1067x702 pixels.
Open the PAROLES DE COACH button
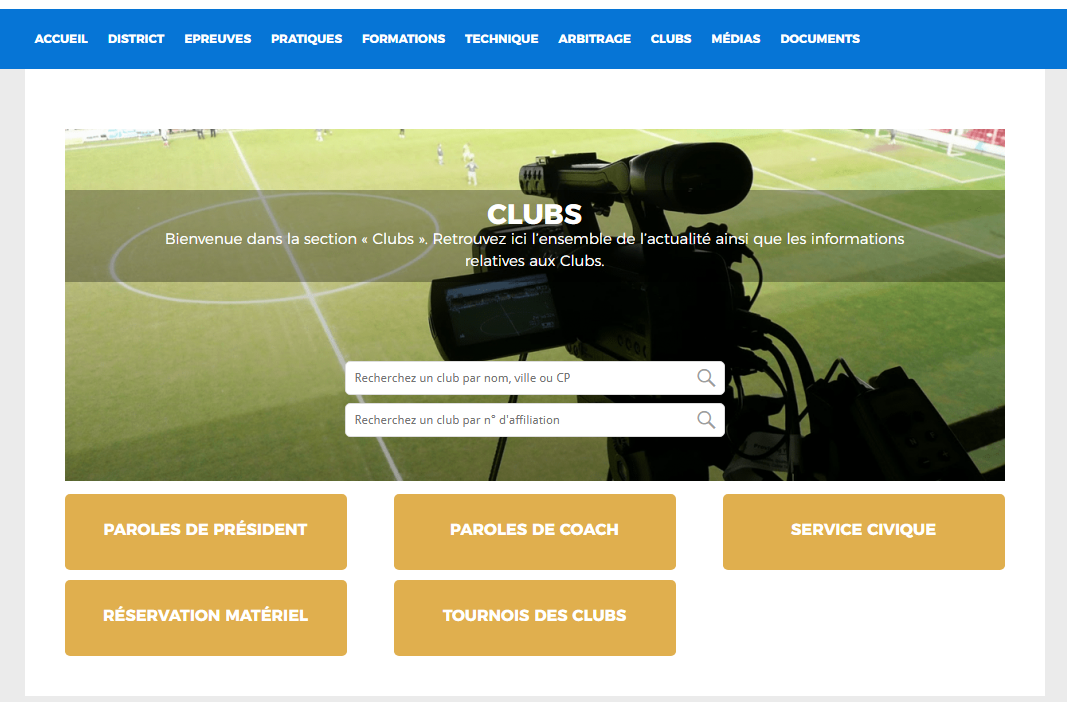pos(535,532)
